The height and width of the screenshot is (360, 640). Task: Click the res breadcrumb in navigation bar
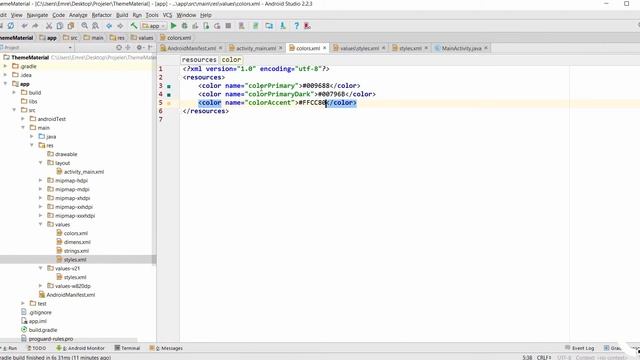117,38
